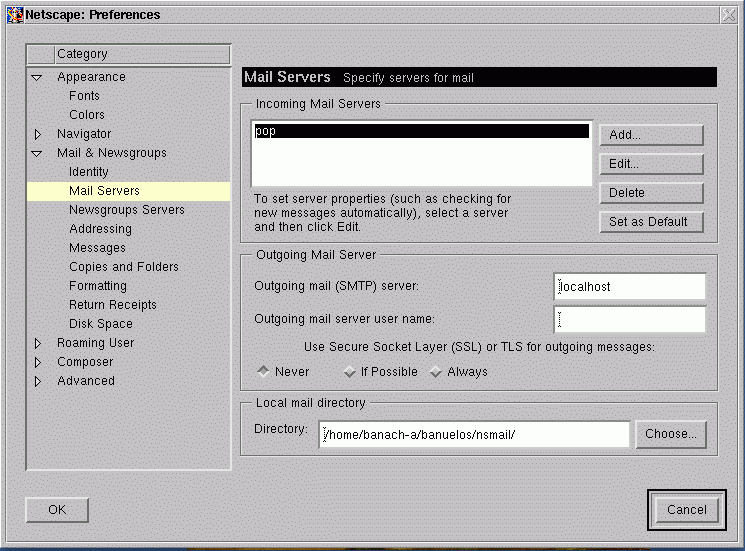The height and width of the screenshot is (551, 745).
Task: Open the Formatting settings
Action: click(x=98, y=285)
